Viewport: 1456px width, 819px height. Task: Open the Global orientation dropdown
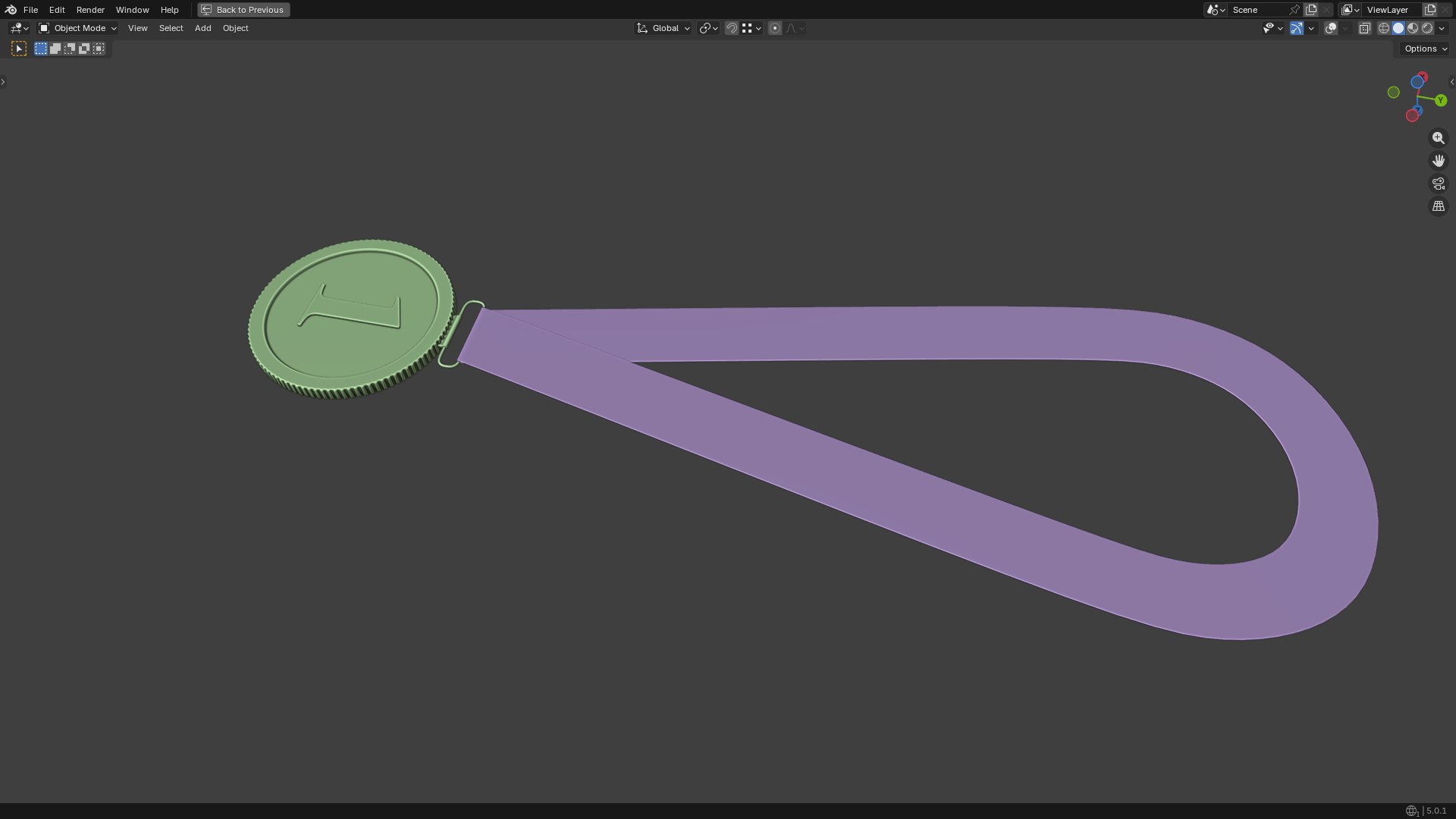point(663,28)
